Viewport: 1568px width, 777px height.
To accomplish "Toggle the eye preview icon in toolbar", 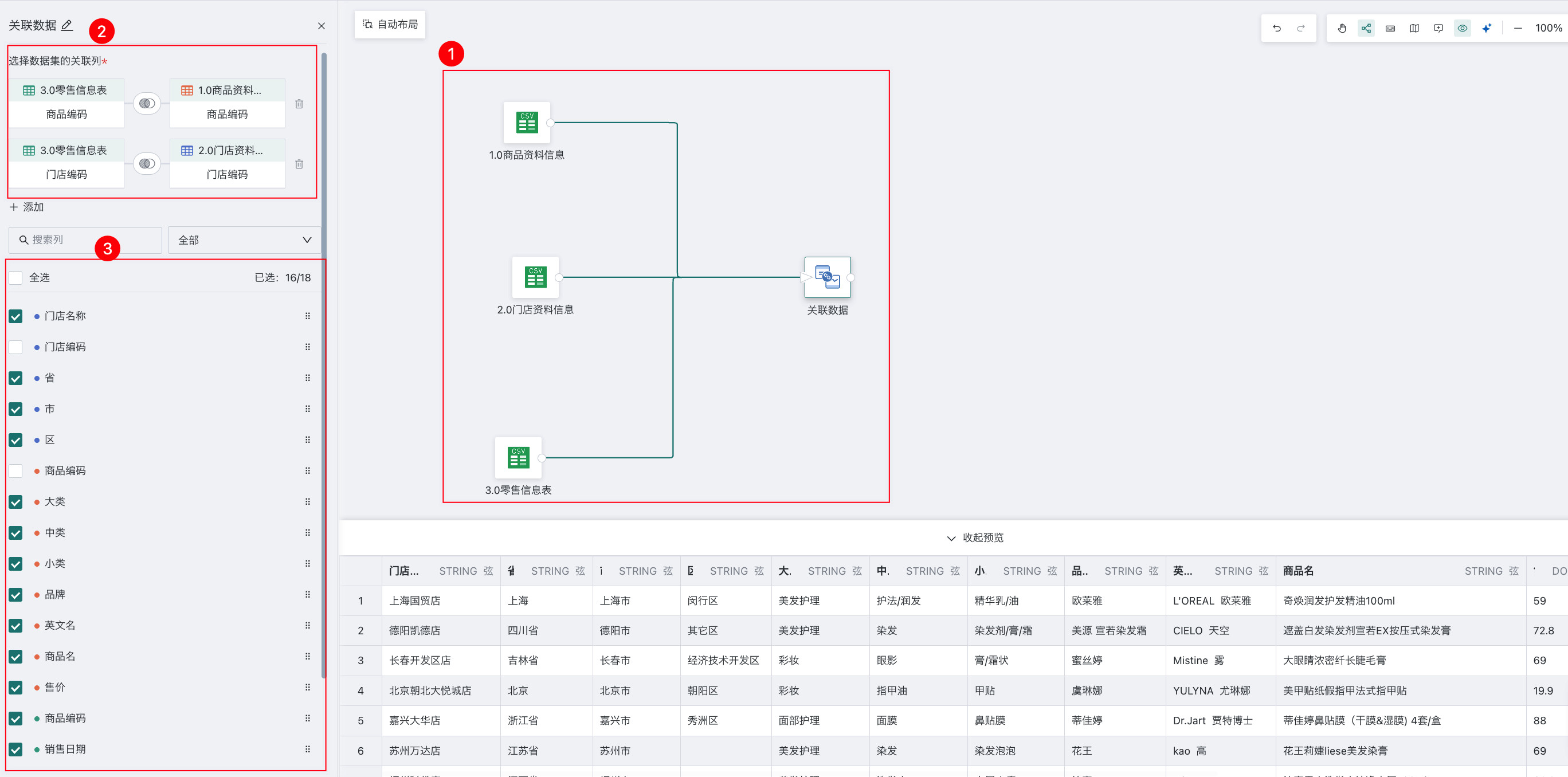I will pos(1462,28).
